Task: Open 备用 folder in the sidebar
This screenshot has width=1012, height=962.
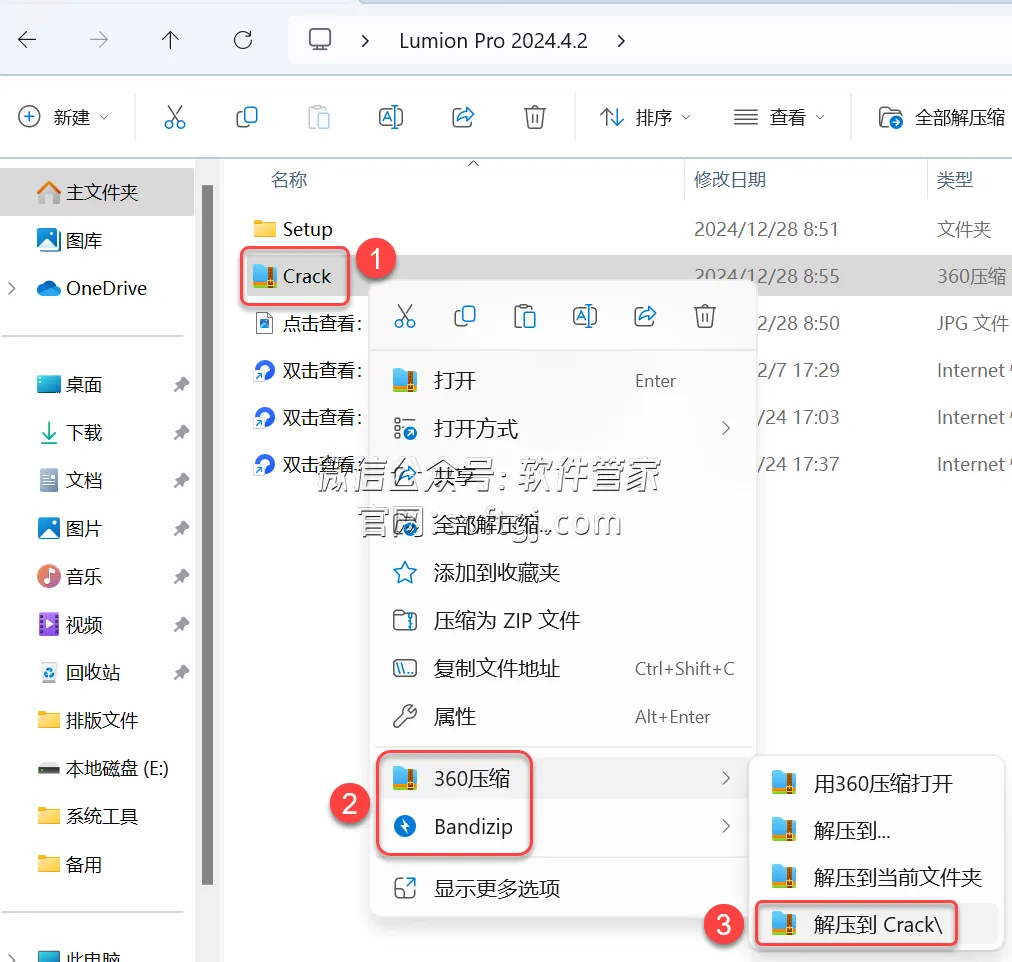Action: 70,865
